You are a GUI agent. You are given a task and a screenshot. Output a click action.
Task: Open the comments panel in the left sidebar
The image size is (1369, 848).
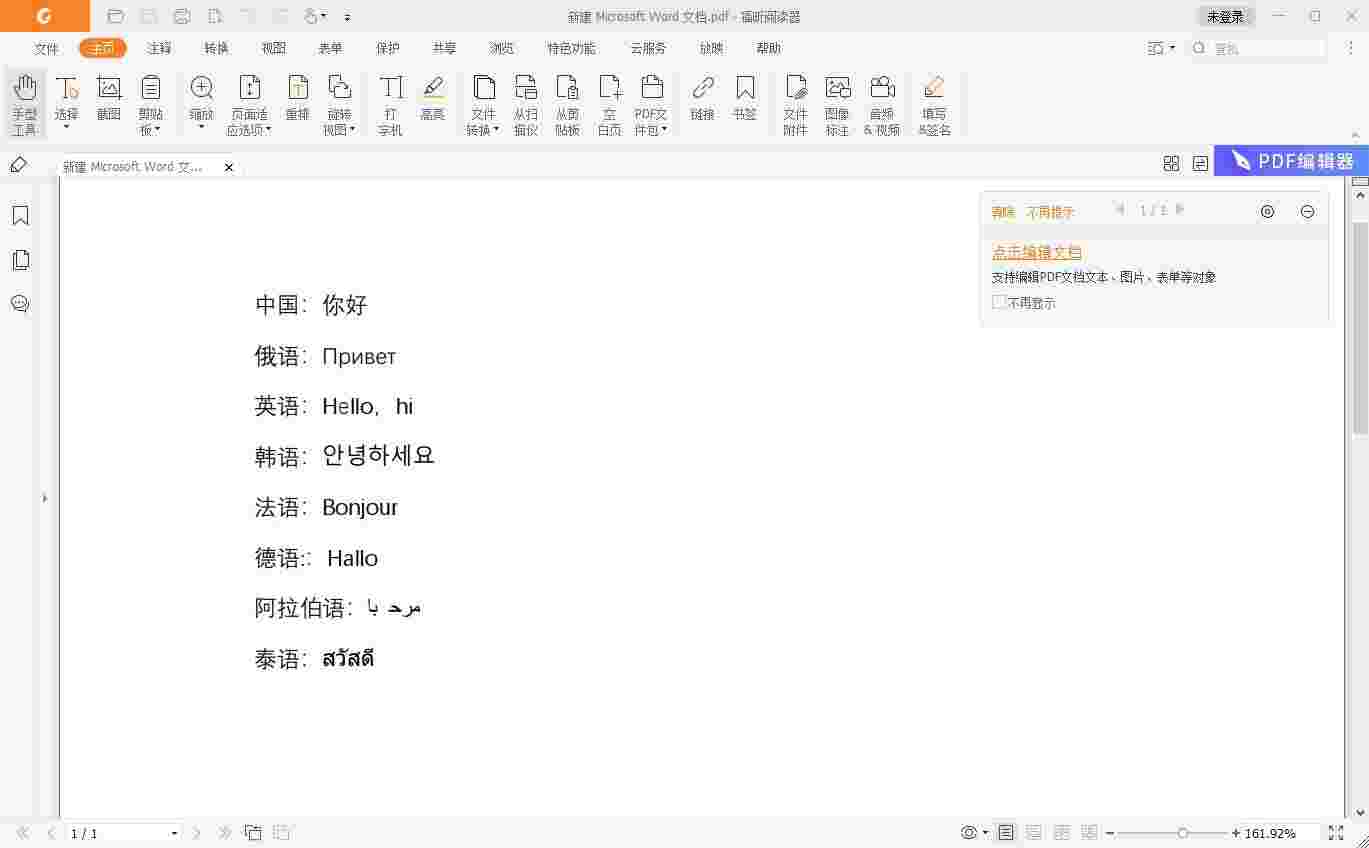point(20,304)
